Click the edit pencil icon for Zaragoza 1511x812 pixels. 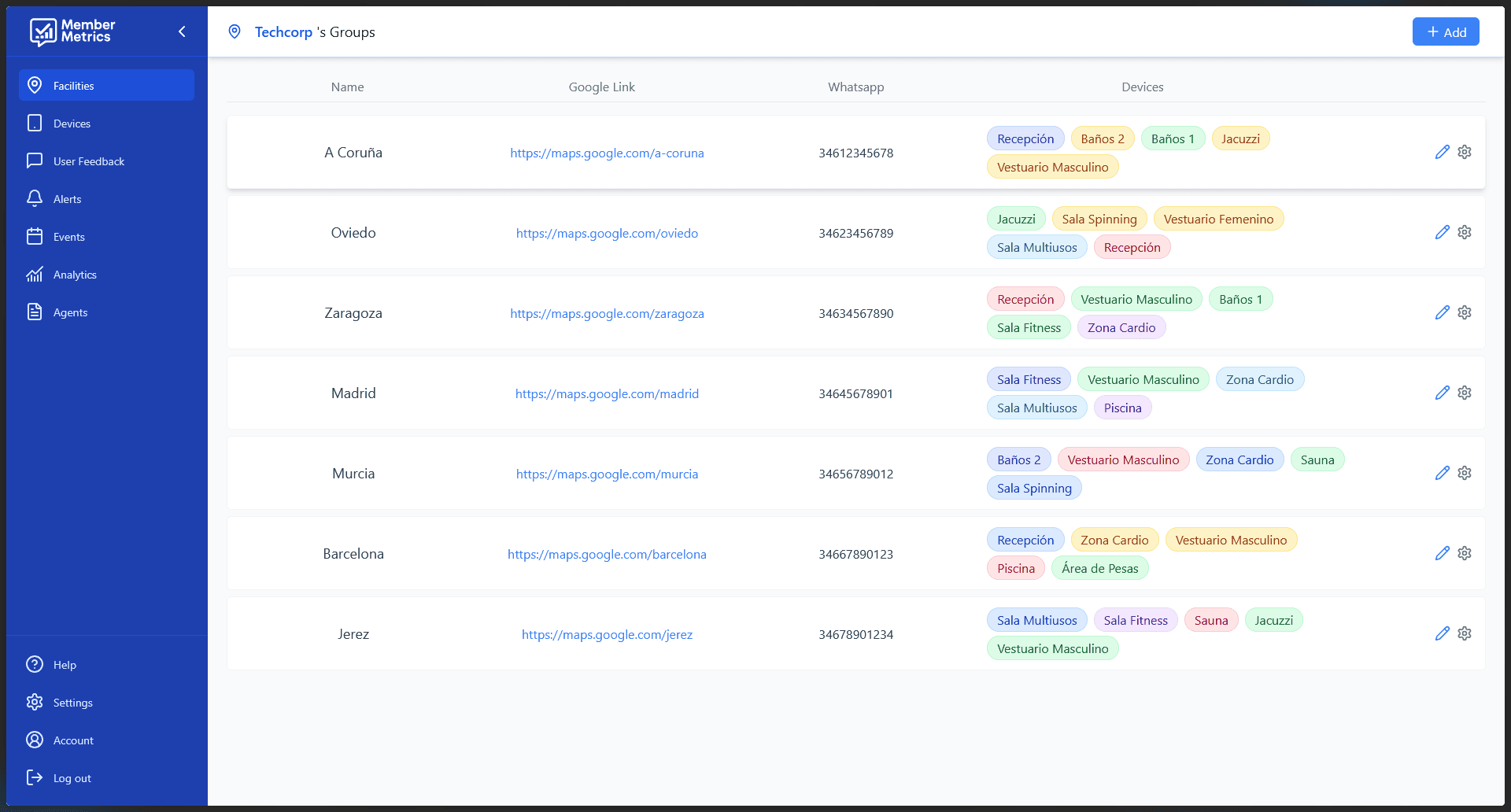1442,312
